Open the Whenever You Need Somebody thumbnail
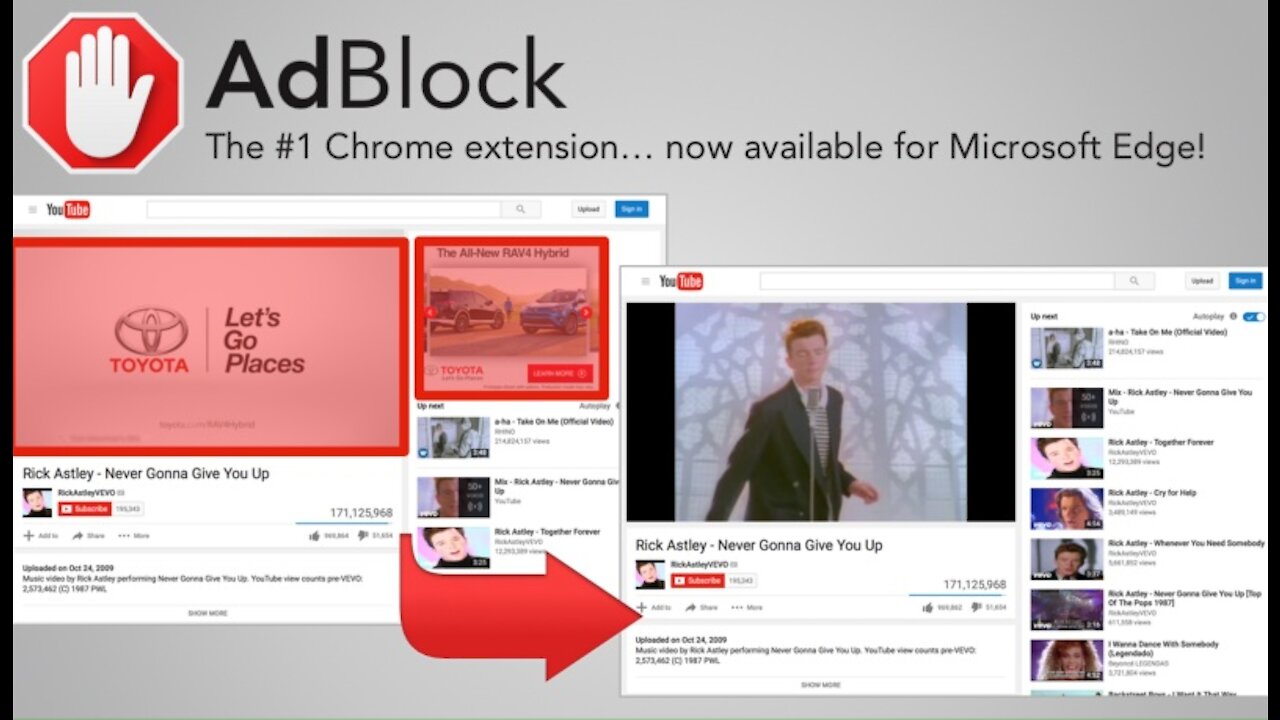 [x=1067, y=560]
